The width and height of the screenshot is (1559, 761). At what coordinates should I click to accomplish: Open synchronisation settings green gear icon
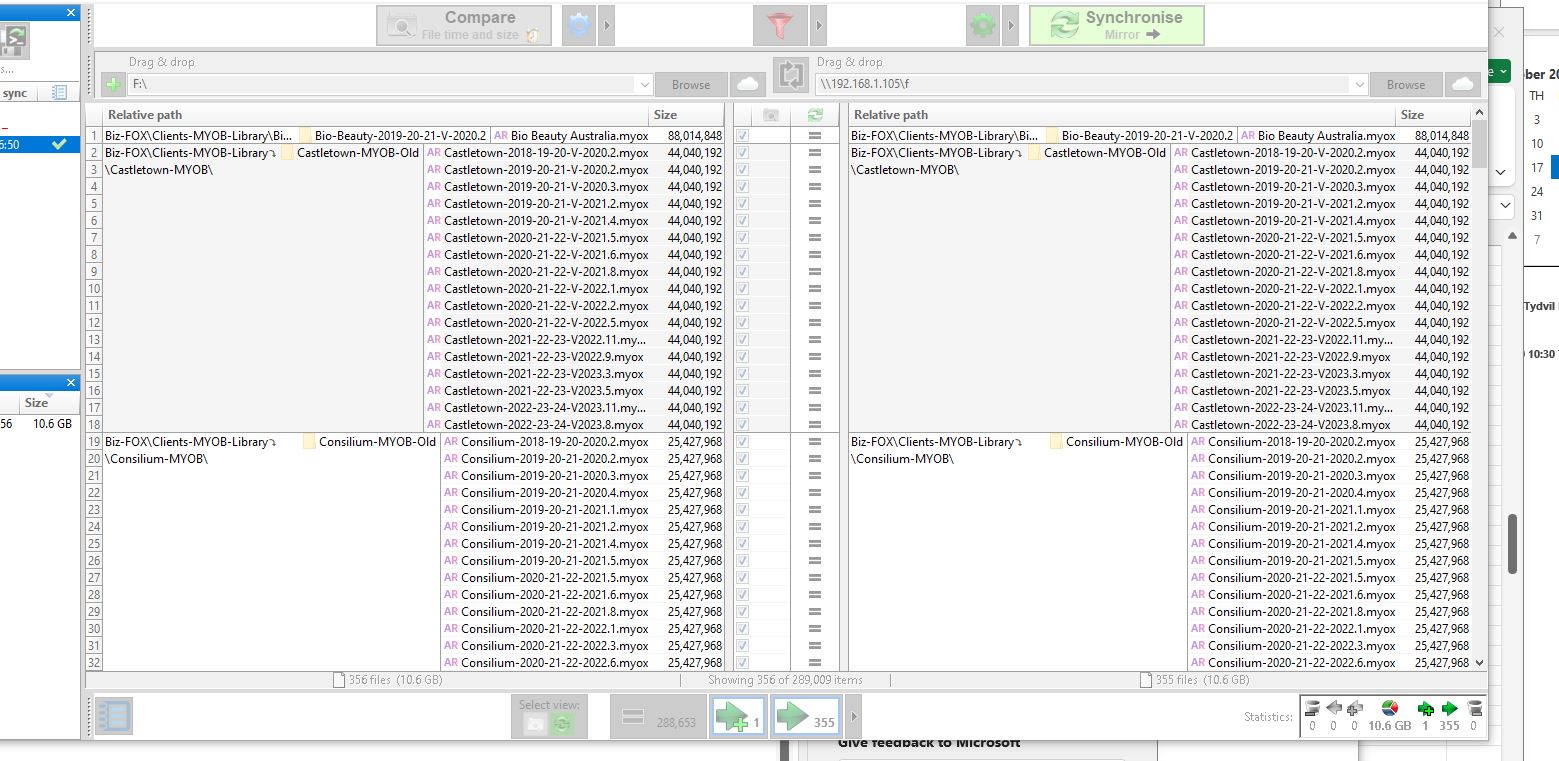click(x=983, y=26)
